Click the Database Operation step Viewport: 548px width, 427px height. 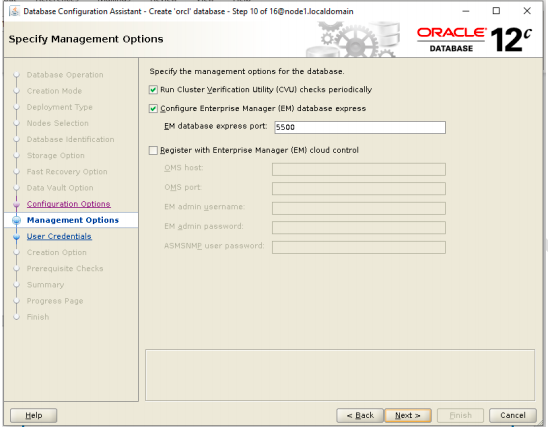pyautogui.click(x=65, y=75)
